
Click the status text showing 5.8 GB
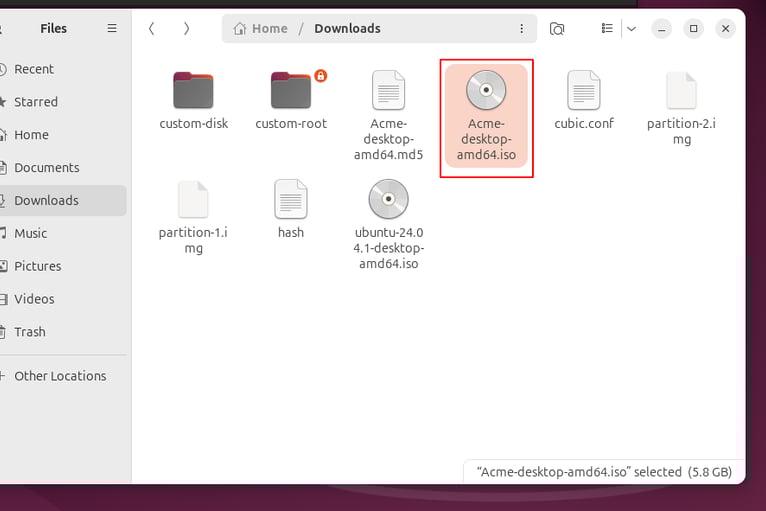pyautogui.click(x=604, y=472)
